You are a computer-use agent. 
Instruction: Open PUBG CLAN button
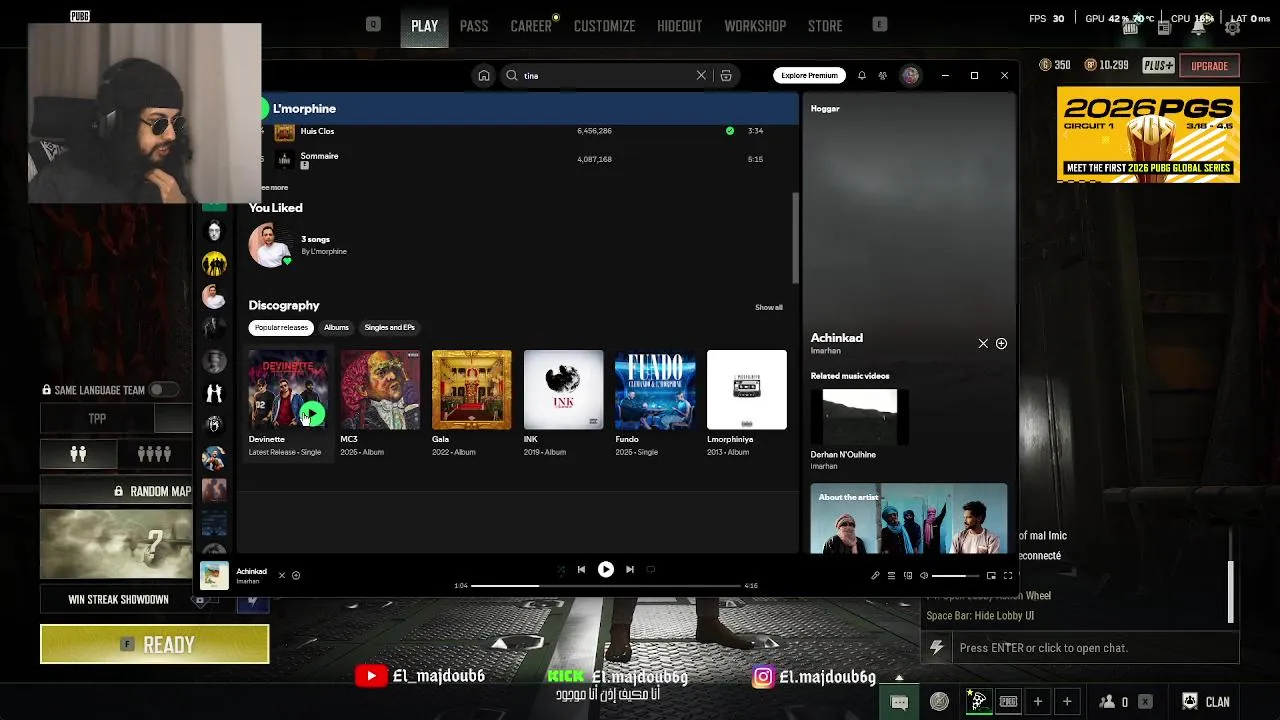[1205, 702]
